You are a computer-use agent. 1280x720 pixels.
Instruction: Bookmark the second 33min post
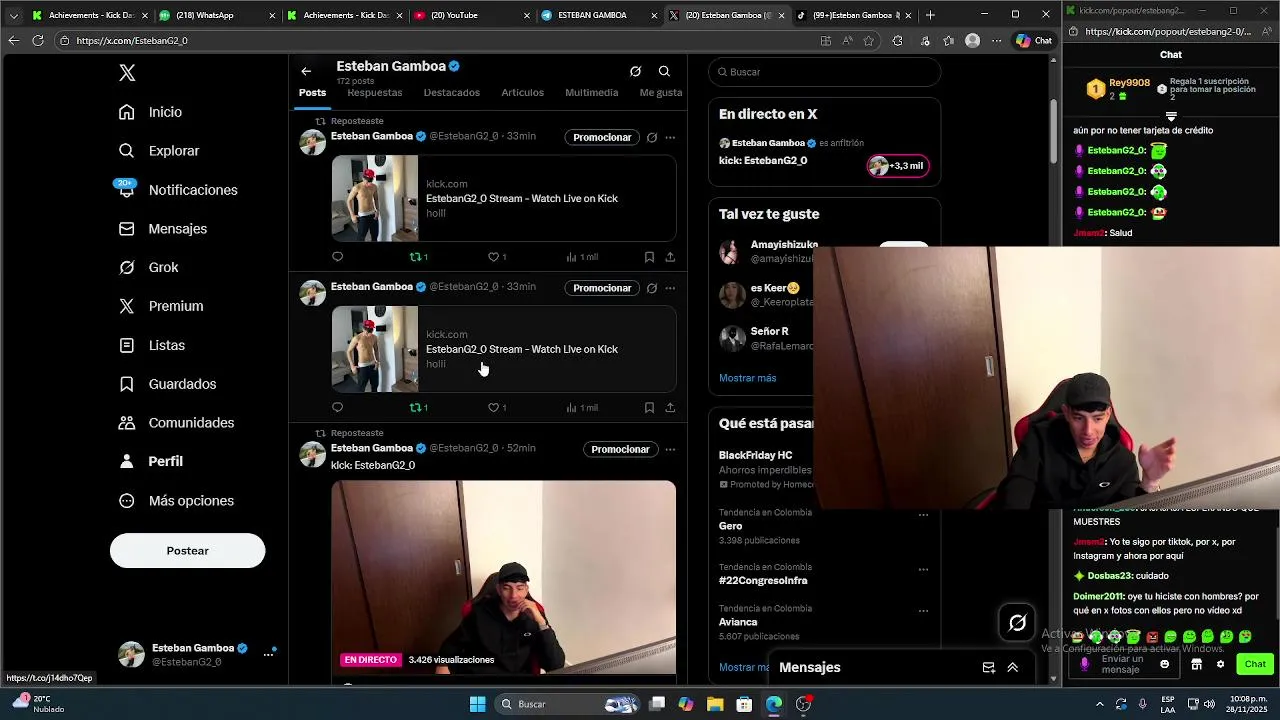coord(649,408)
